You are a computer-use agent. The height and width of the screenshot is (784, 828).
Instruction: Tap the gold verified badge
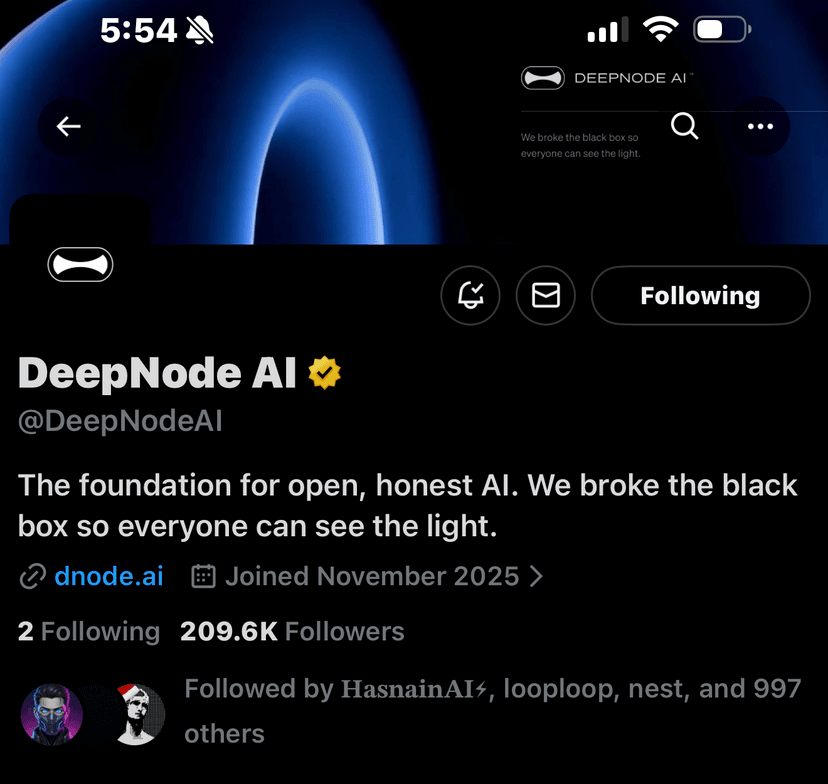pos(325,371)
